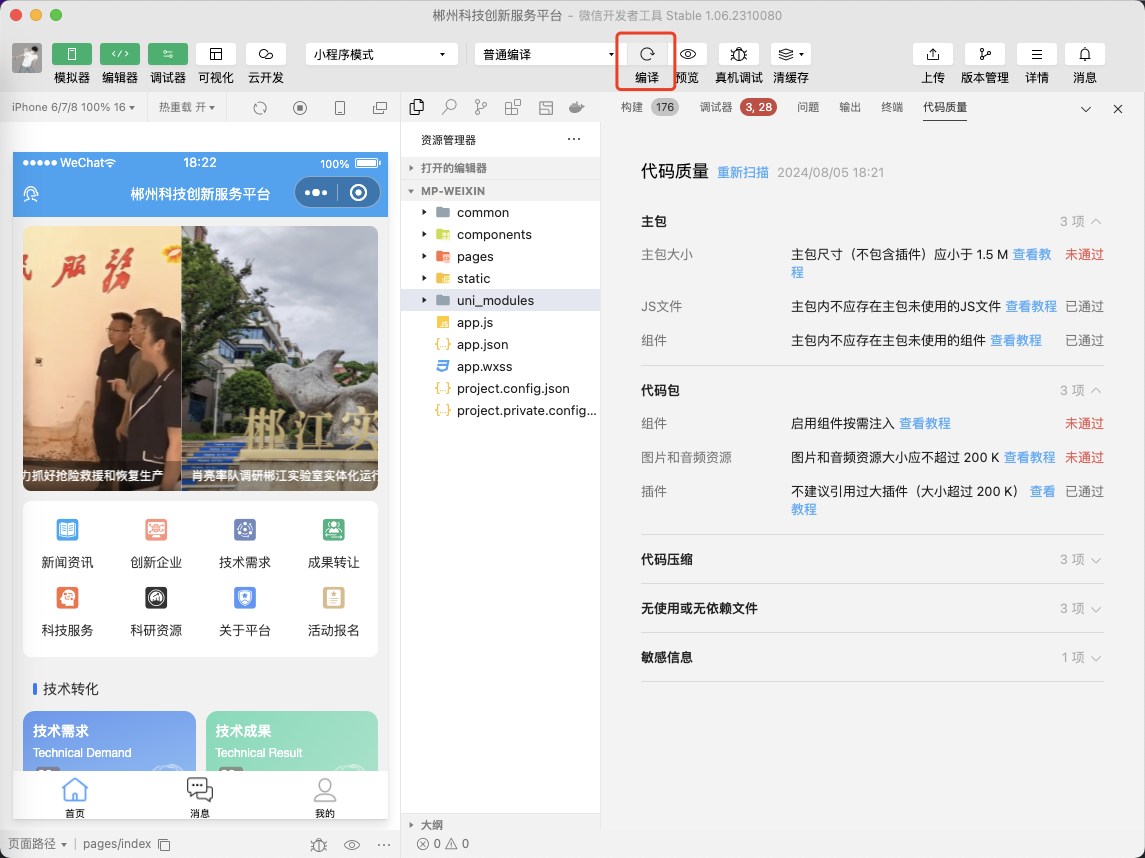Detach the simulator window

[x=380, y=108]
